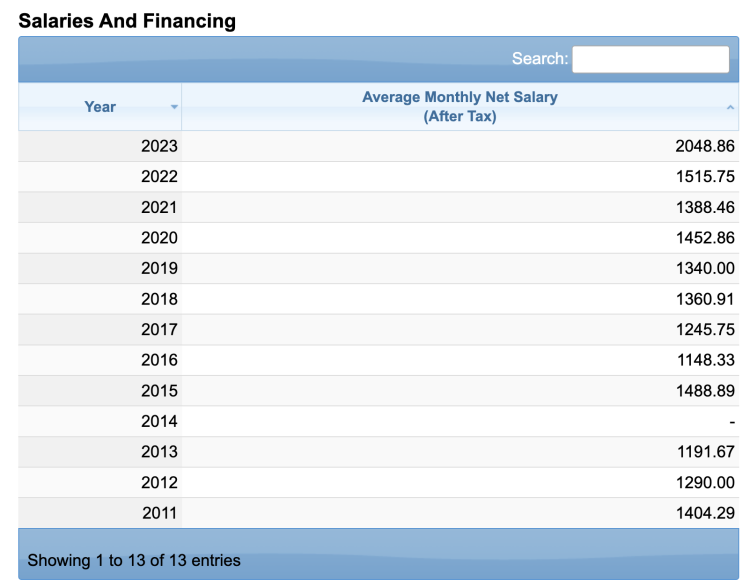Image resolution: width=750 pixels, height=587 pixels.
Task: Click the salary column sort arrow icon
Action: [x=730, y=107]
